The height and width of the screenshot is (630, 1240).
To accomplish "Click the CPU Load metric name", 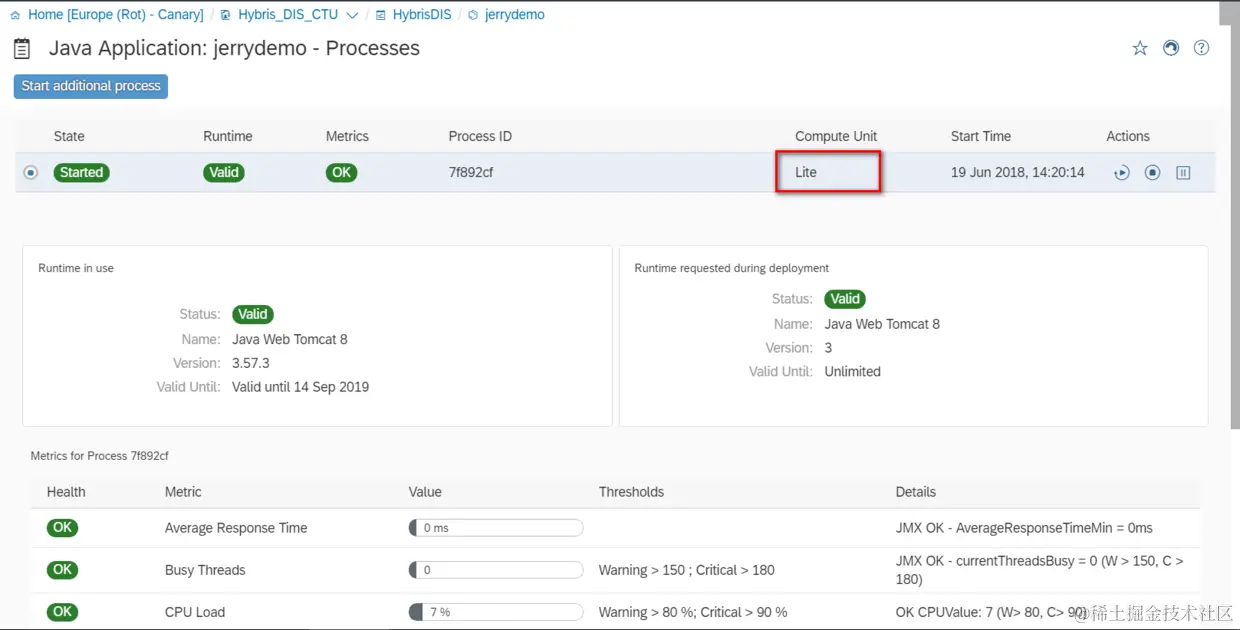I will point(195,612).
